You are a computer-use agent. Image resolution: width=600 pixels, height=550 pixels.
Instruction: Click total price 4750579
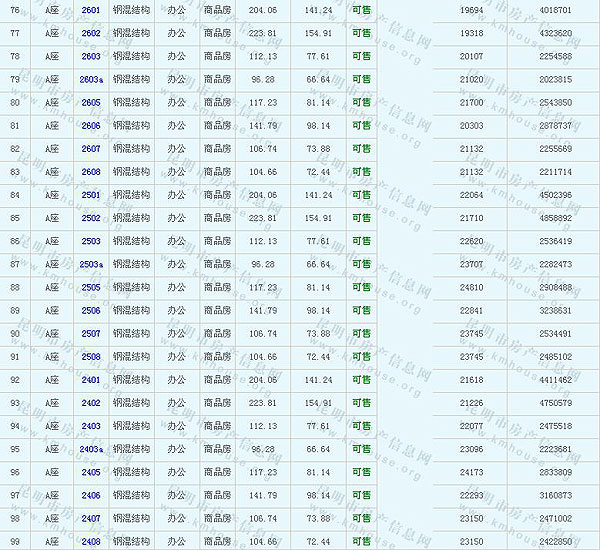pos(555,403)
